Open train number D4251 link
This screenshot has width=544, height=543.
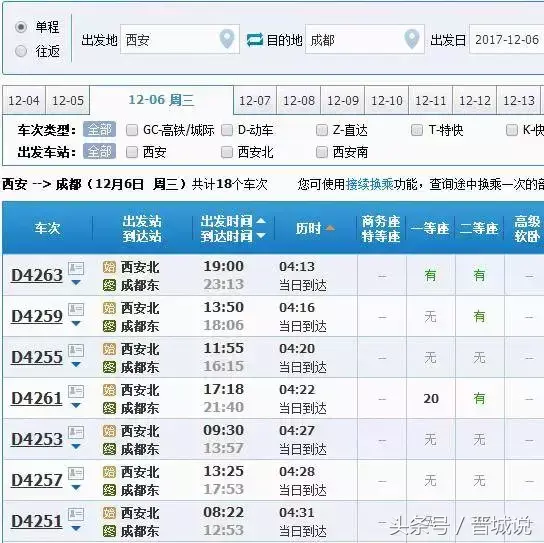pos(36,521)
